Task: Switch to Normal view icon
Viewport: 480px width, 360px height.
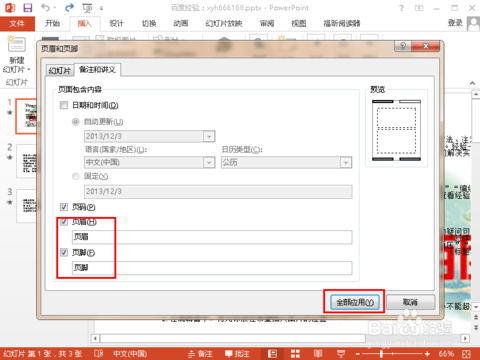Action: pos(273,354)
